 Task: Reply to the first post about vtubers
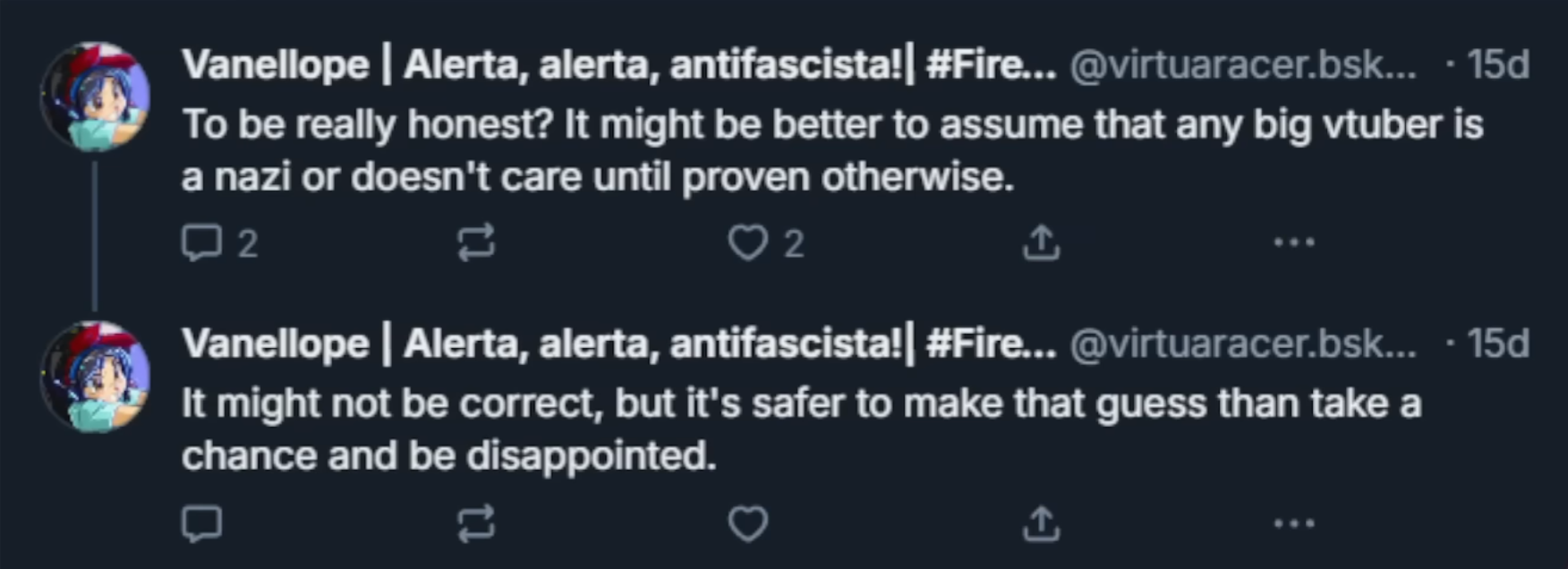202,242
